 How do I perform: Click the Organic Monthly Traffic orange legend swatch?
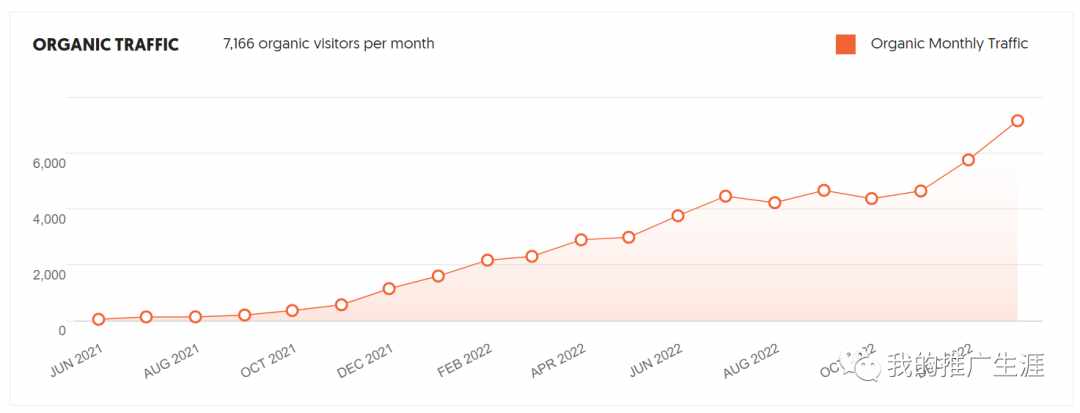click(x=845, y=44)
